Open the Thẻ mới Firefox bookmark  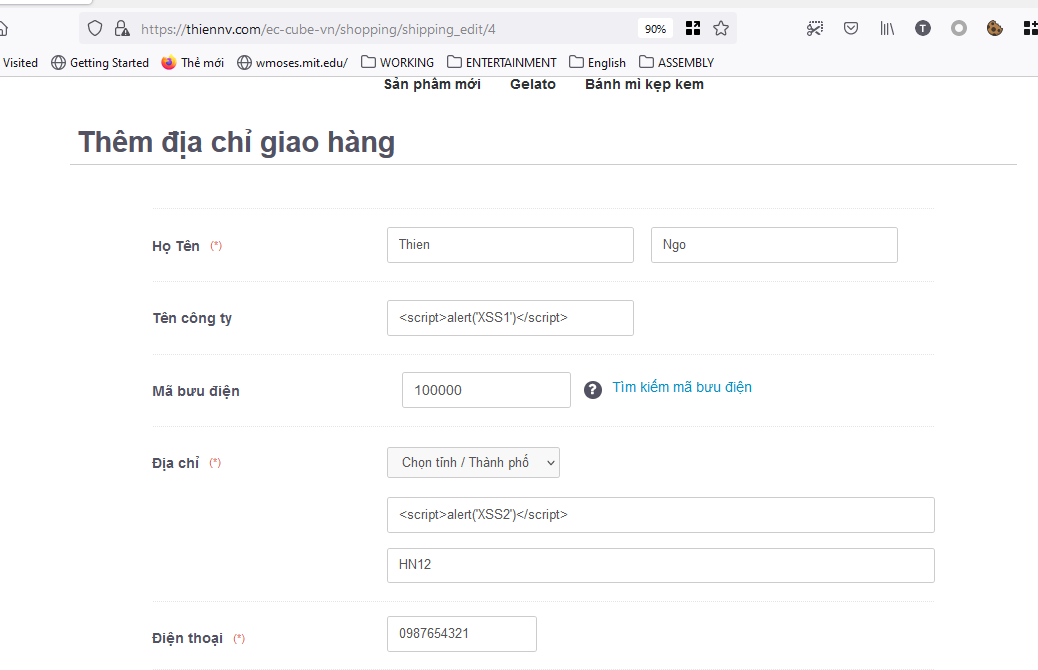pos(193,62)
